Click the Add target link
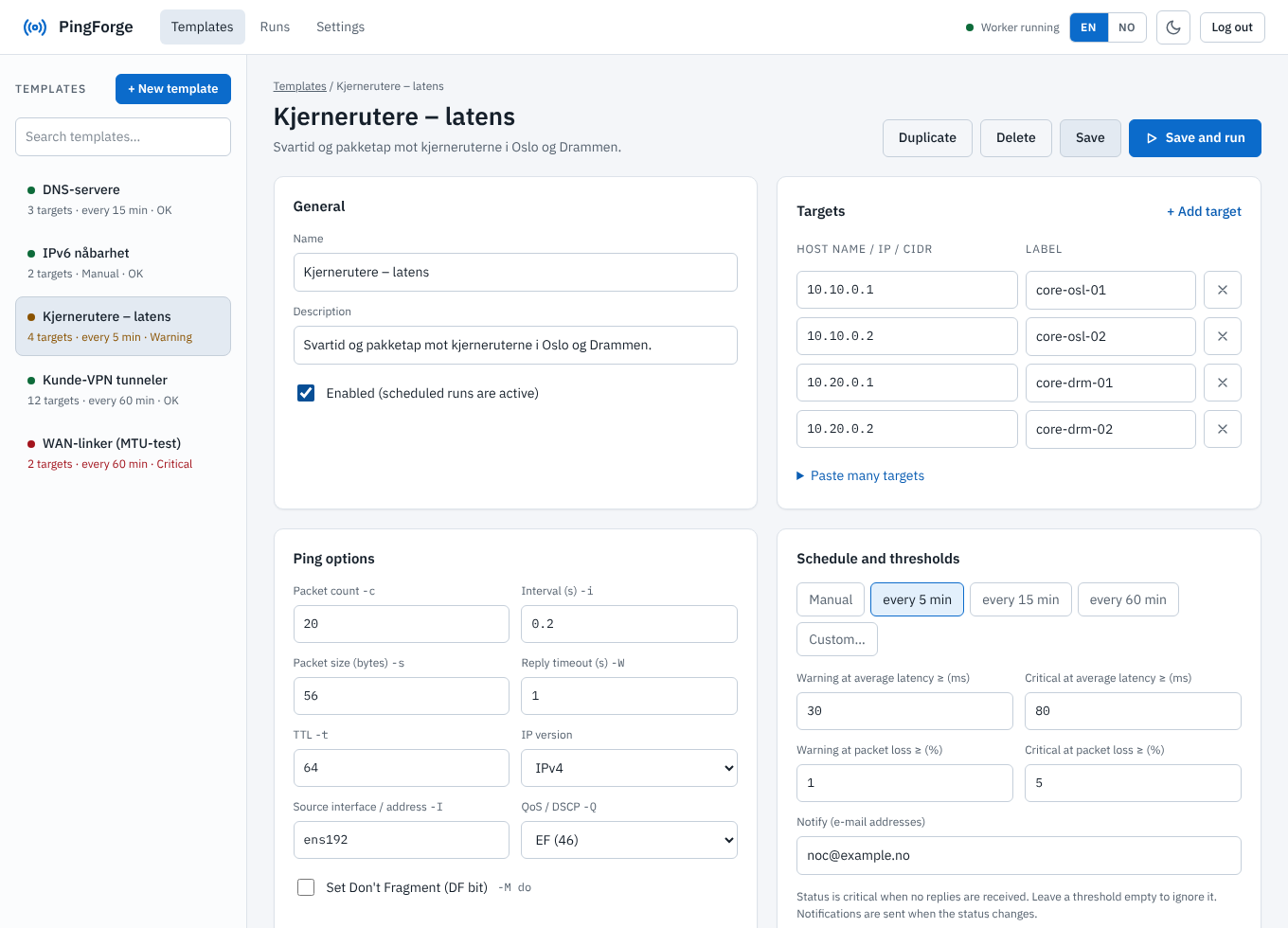This screenshot has height=928, width=1288. [1204, 211]
